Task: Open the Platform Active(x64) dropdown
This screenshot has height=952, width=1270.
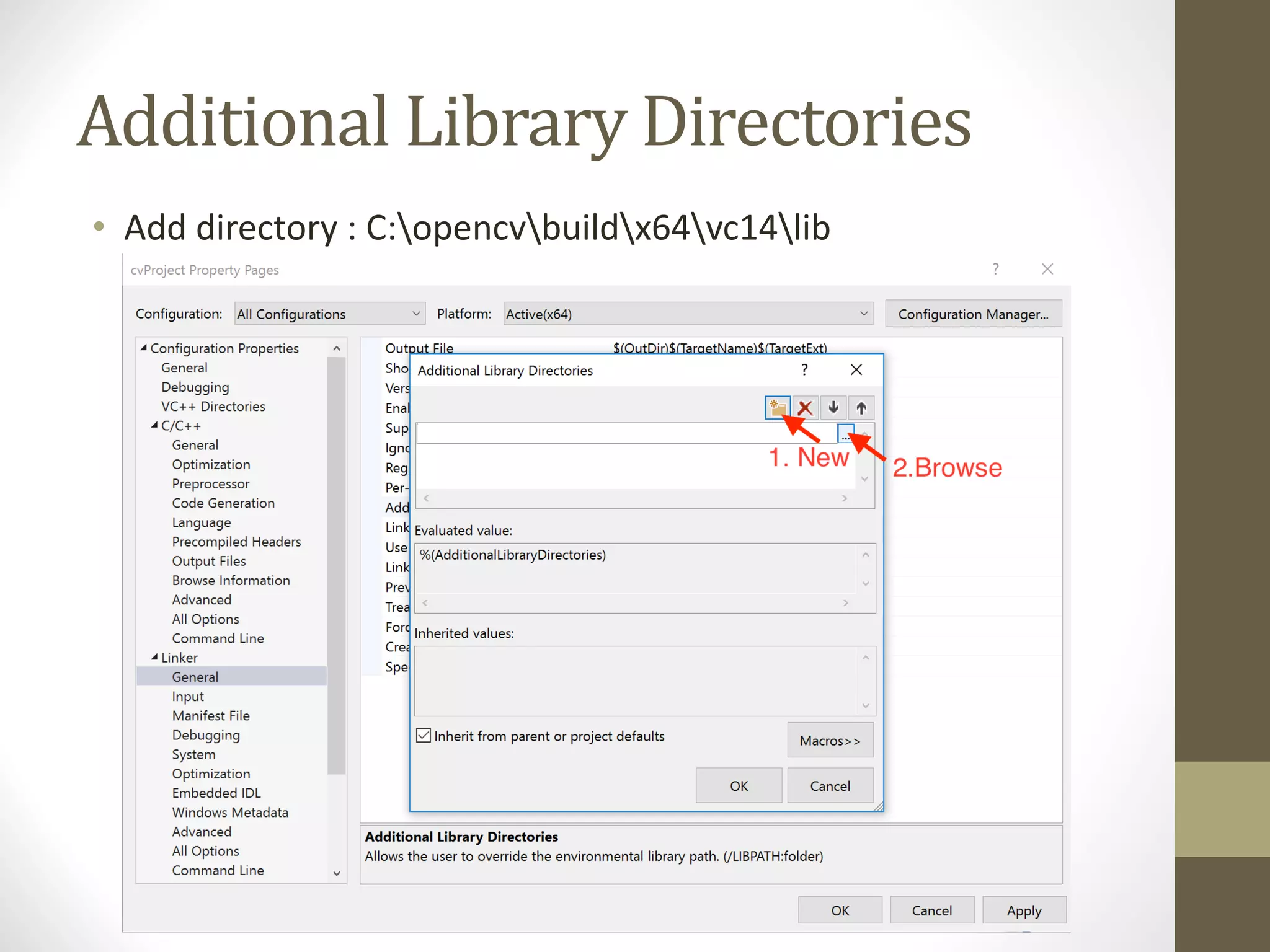Action: point(688,314)
